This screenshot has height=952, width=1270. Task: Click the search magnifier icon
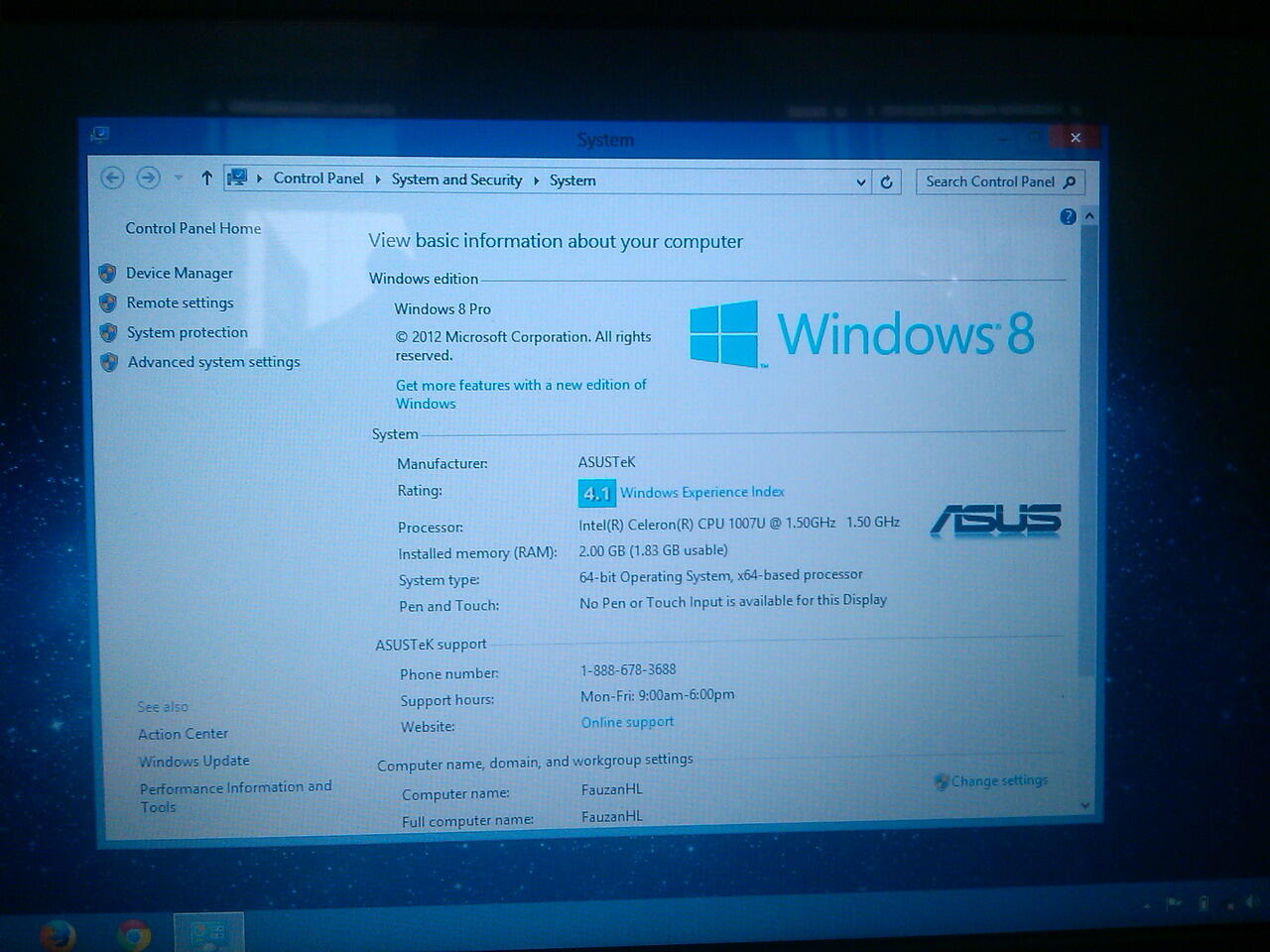[1069, 182]
